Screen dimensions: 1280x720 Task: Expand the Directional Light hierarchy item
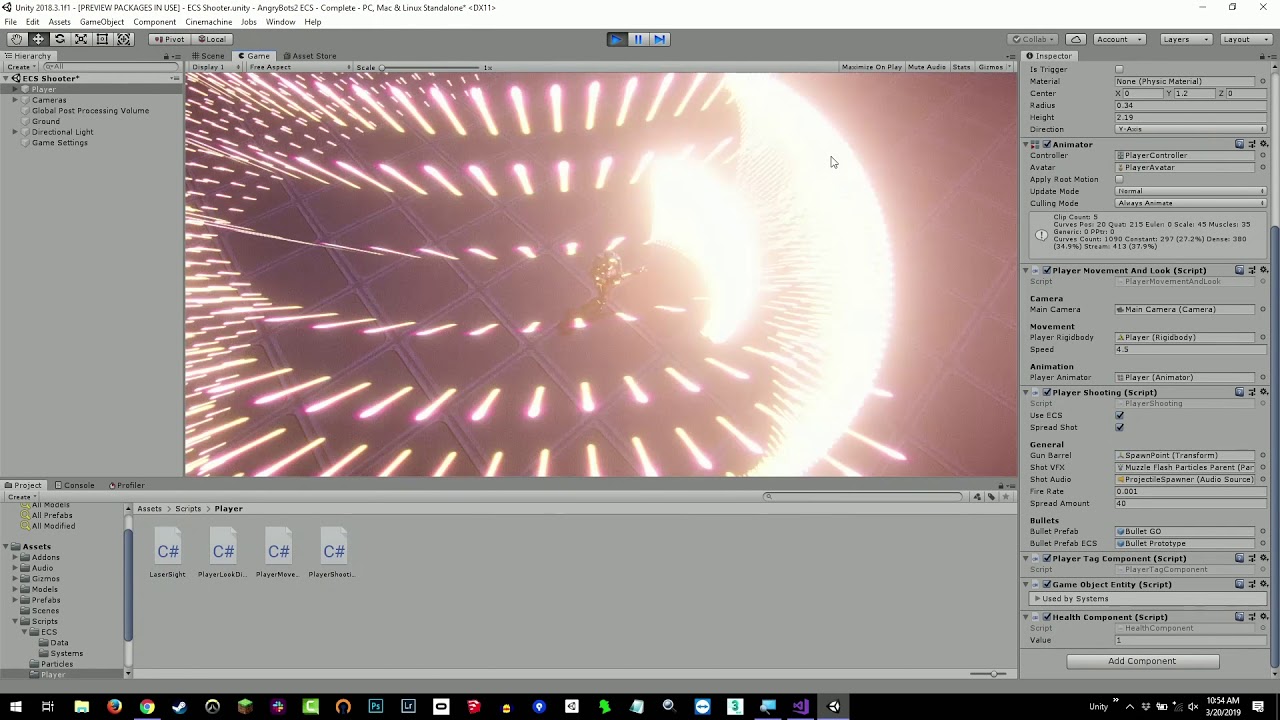[x=15, y=132]
